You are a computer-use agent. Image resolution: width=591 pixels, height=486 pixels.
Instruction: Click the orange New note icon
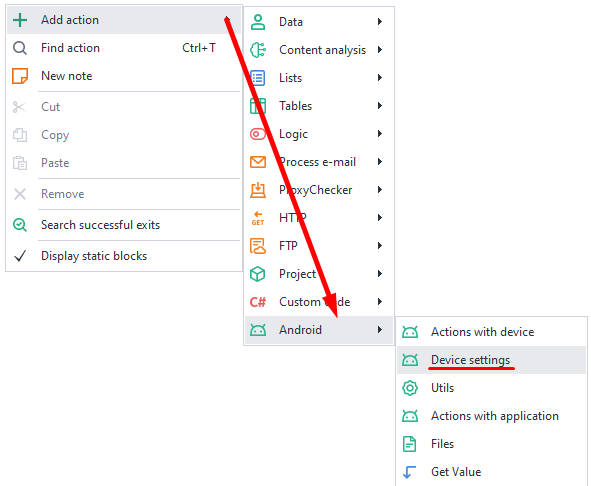(20, 76)
